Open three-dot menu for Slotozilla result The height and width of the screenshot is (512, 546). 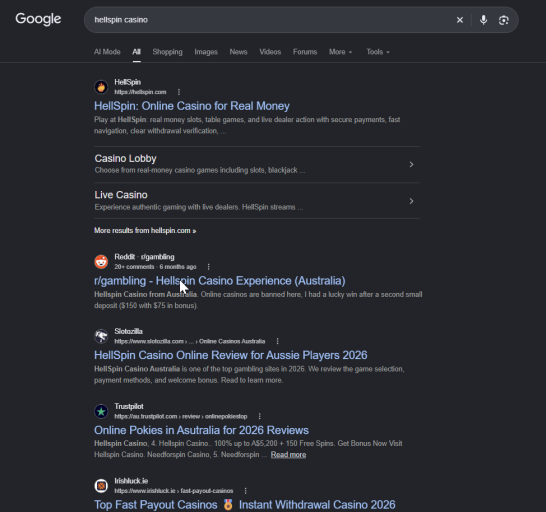point(278,341)
